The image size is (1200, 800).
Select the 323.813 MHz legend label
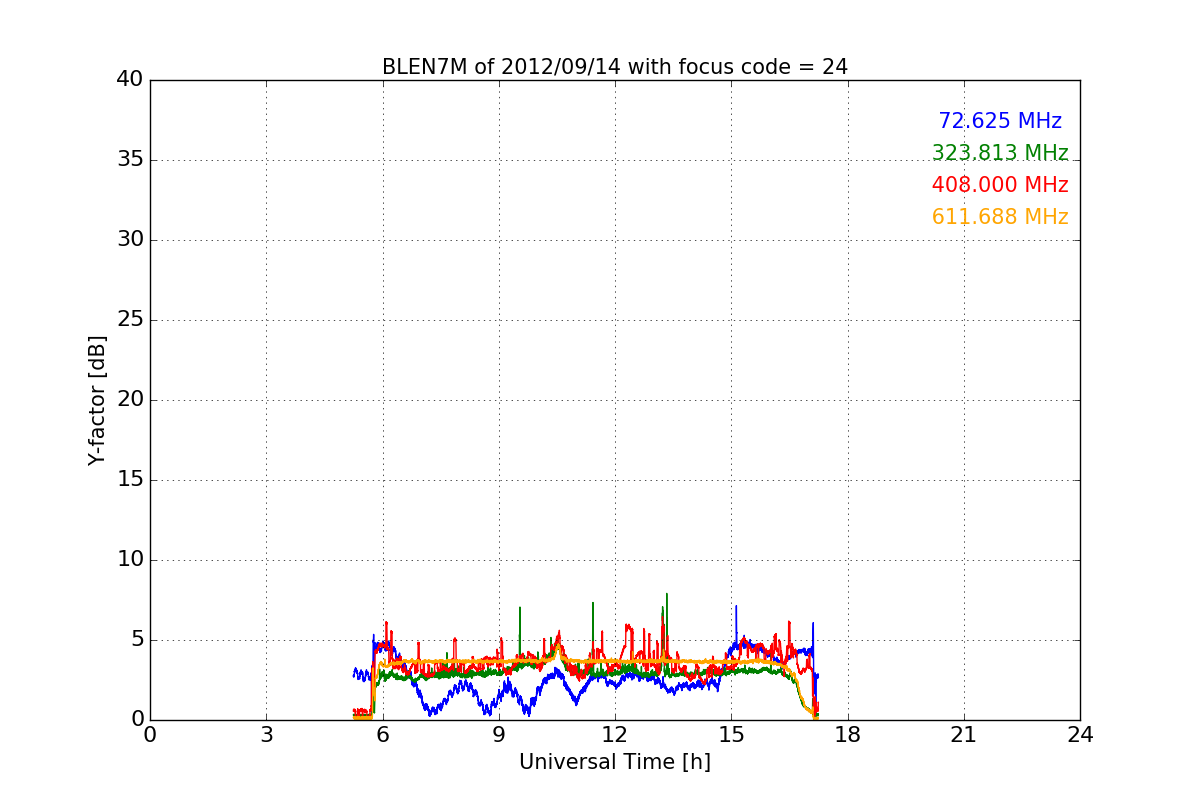(1000, 153)
